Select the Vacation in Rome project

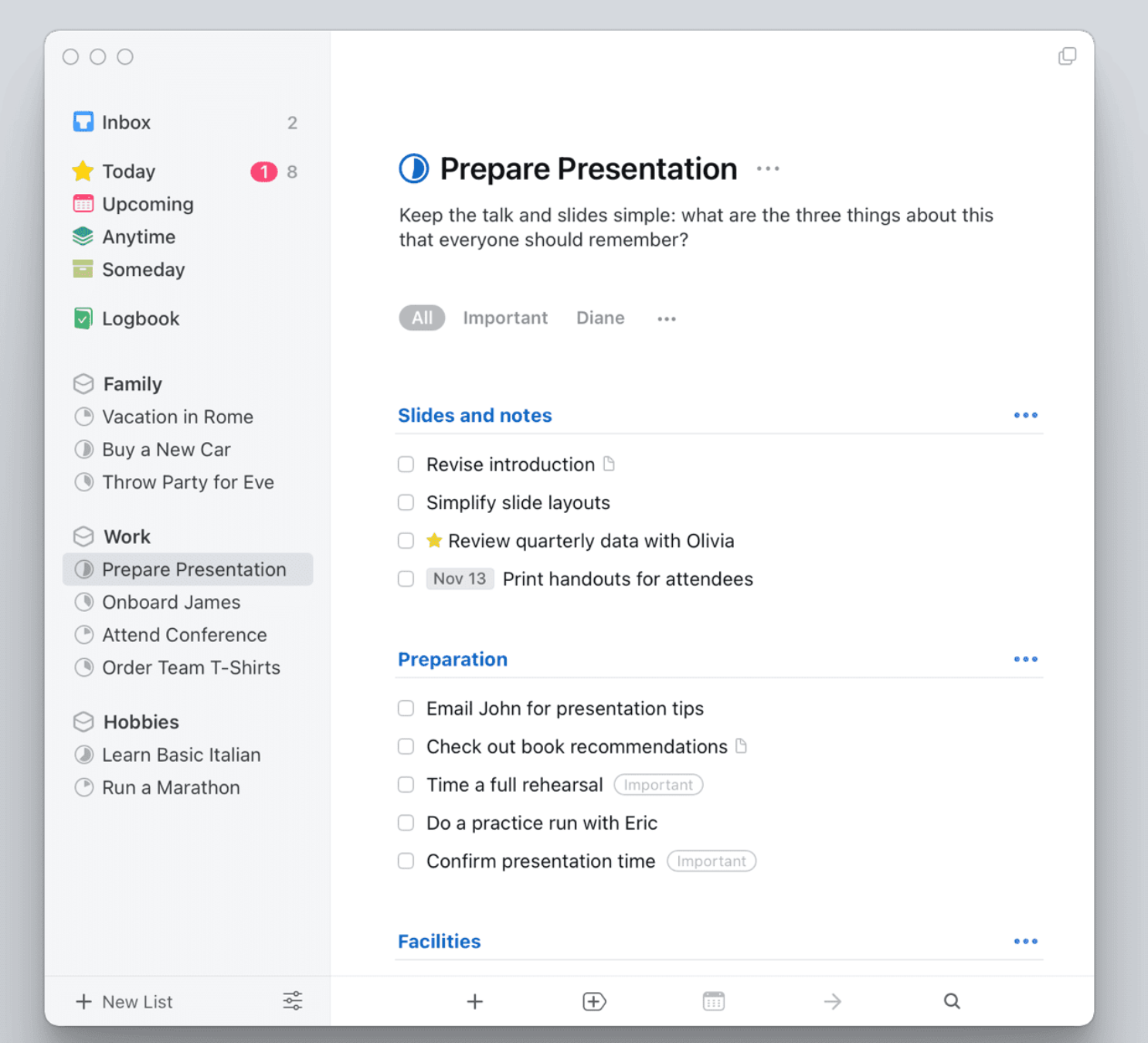point(178,417)
